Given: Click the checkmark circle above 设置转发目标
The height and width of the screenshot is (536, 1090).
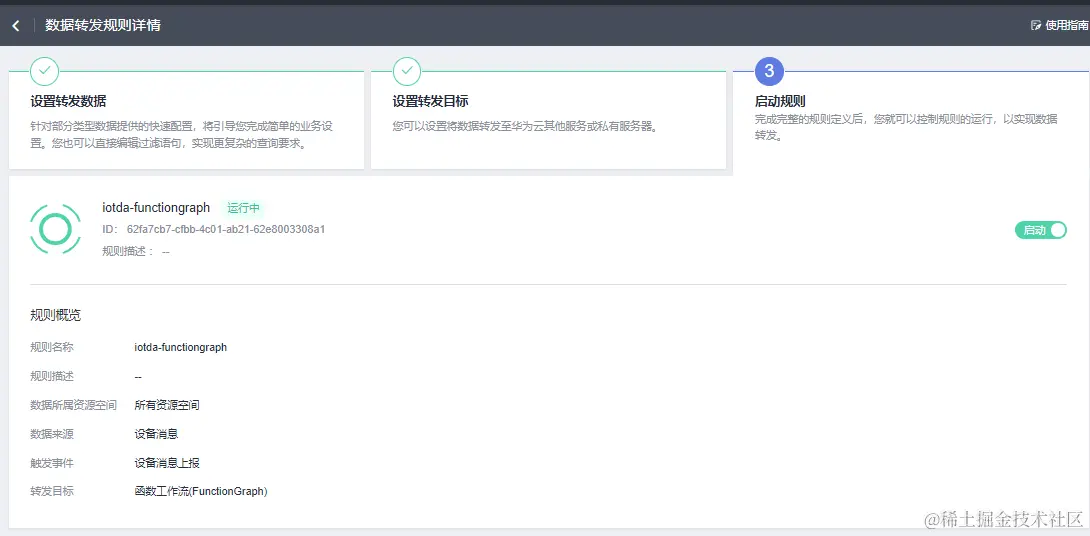Looking at the screenshot, I should 407,71.
